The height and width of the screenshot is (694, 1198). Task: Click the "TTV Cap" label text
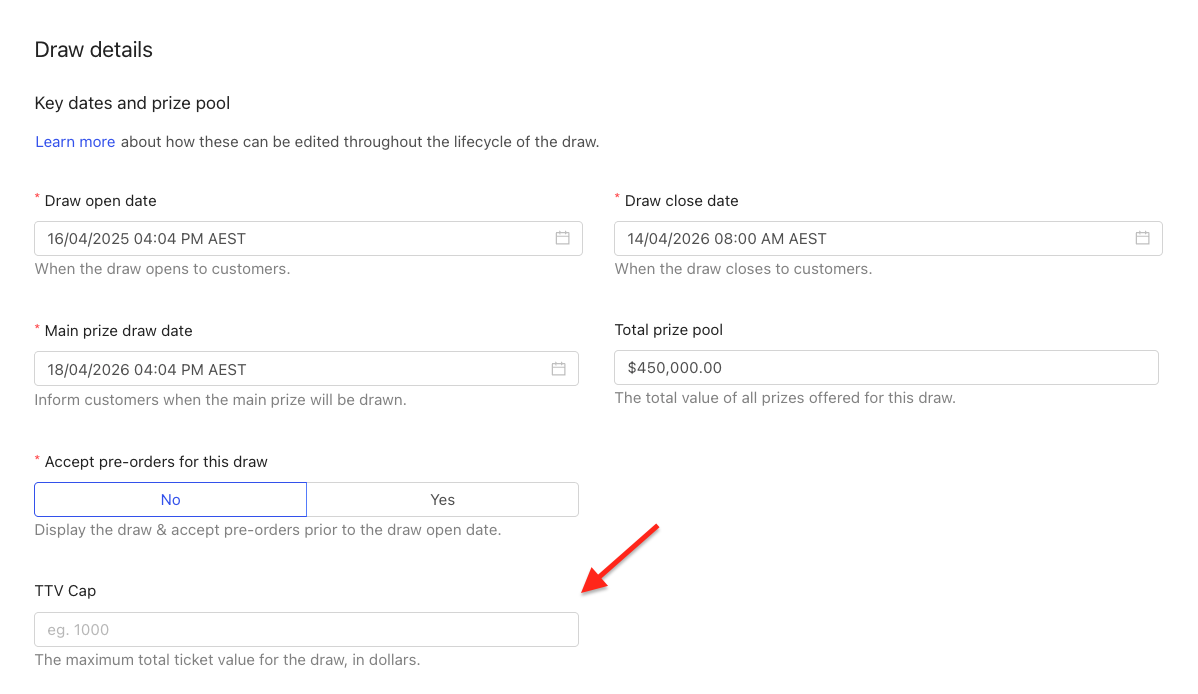[65, 591]
